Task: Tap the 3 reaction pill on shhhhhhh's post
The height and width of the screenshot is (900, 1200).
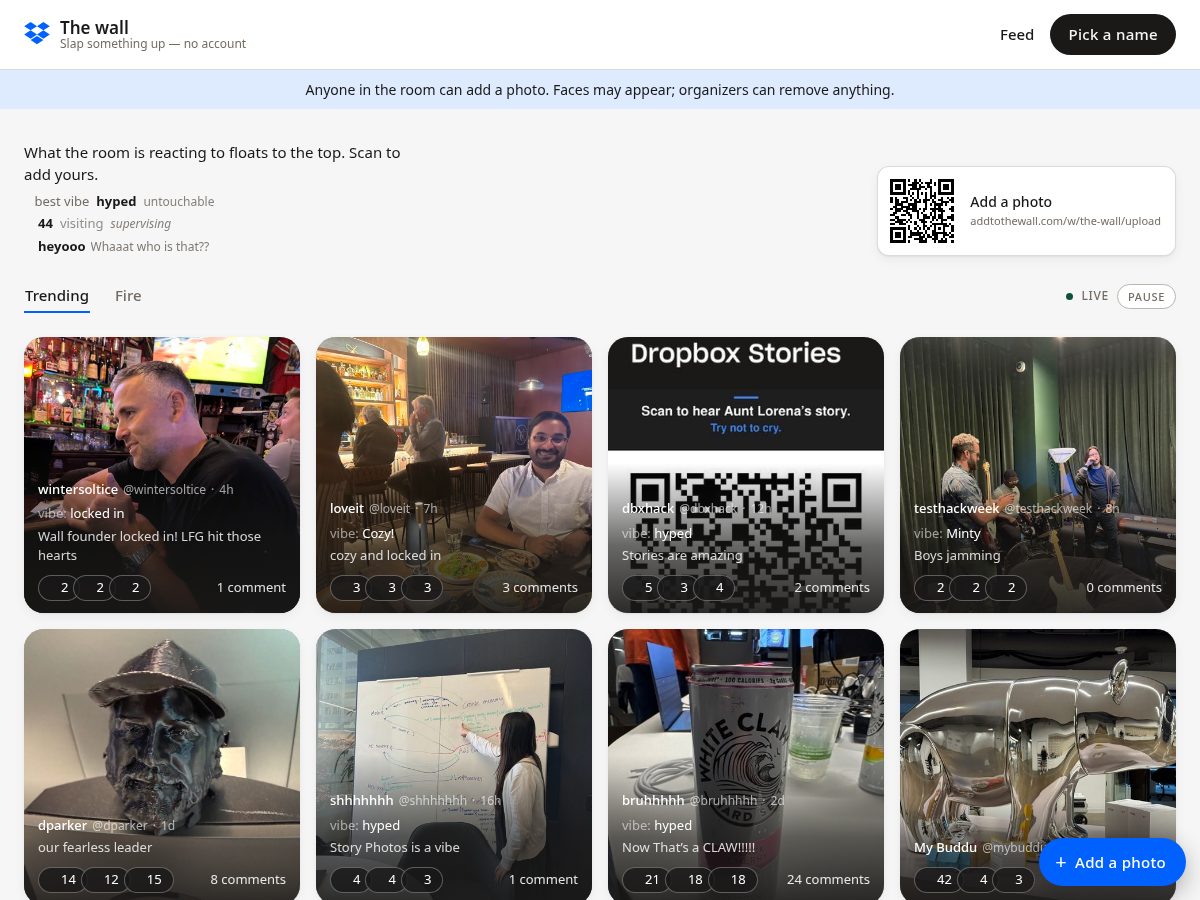Action: point(420,880)
